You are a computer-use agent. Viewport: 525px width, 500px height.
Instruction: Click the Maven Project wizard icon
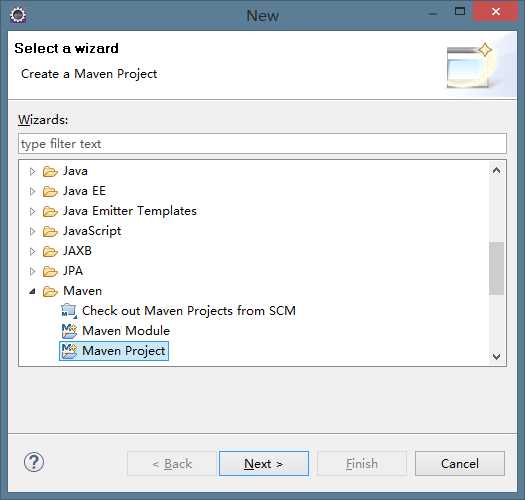click(x=69, y=351)
